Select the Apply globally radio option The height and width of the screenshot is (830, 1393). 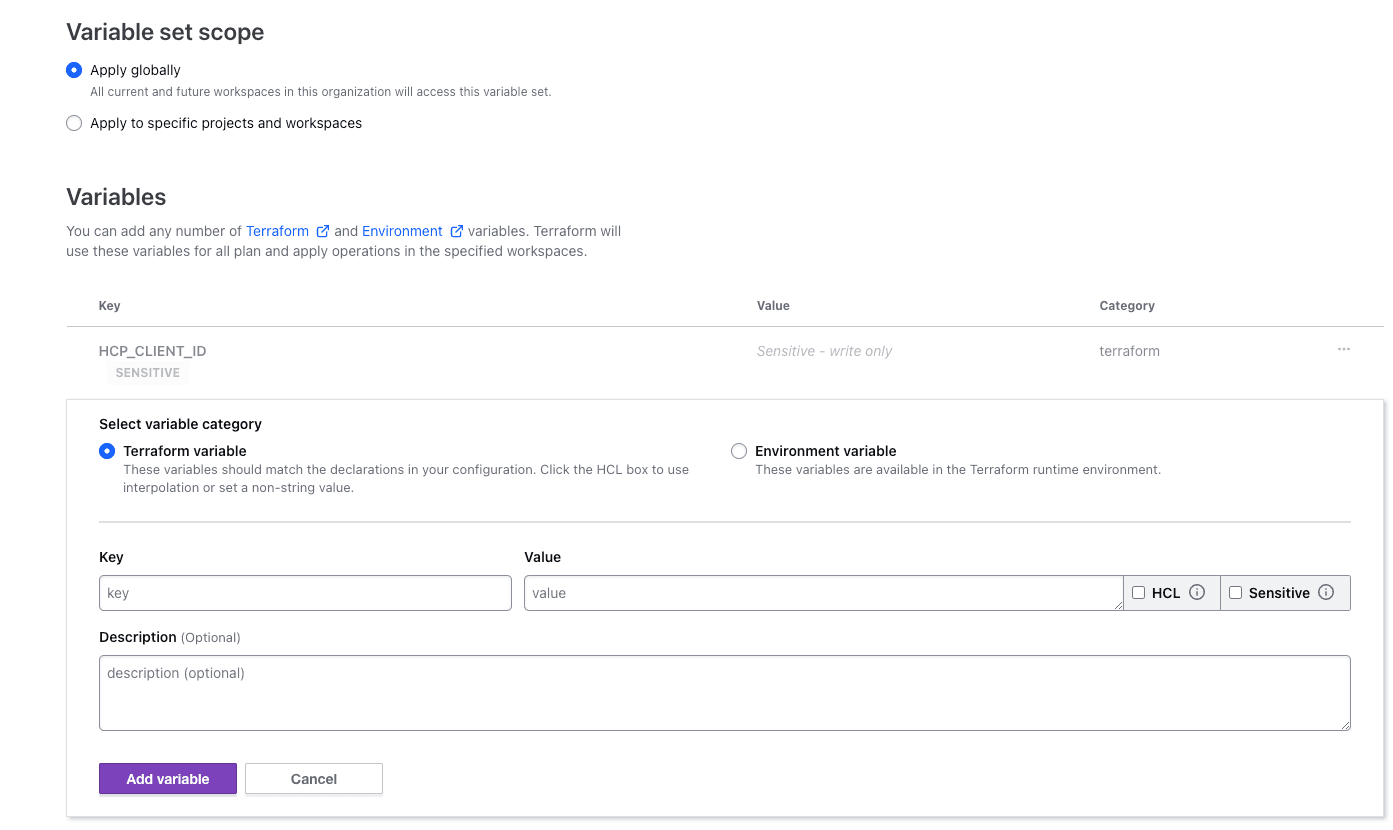pyautogui.click(x=74, y=70)
